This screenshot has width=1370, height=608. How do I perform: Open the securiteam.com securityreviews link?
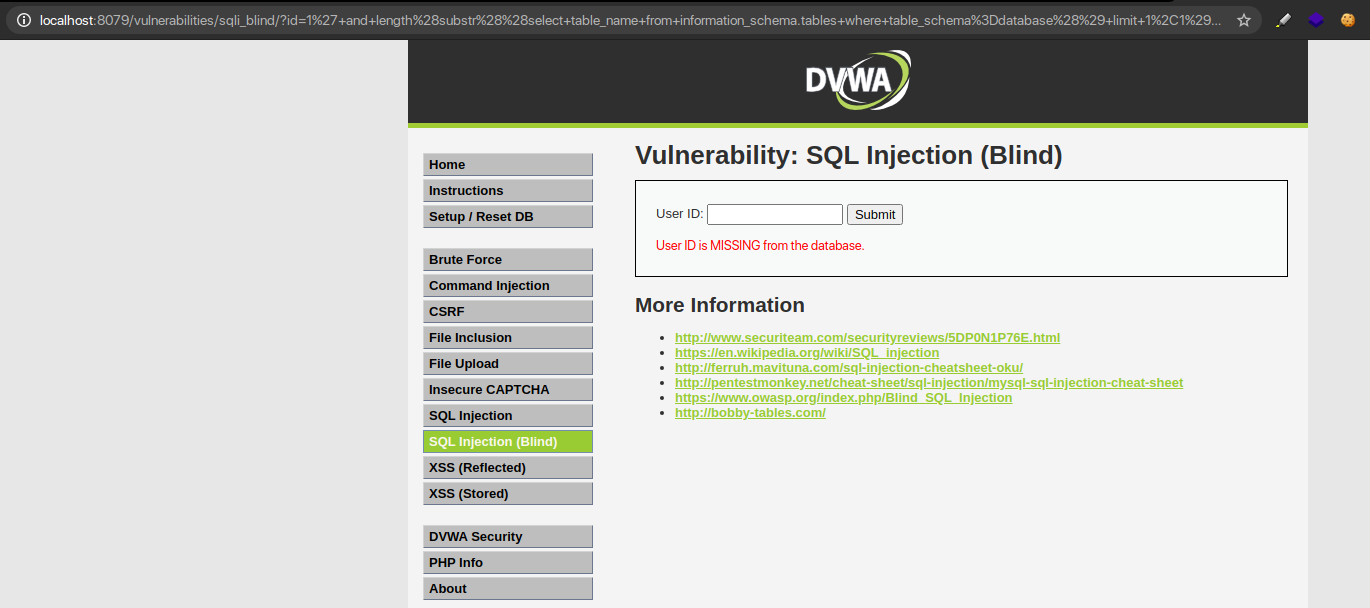click(867, 338)
